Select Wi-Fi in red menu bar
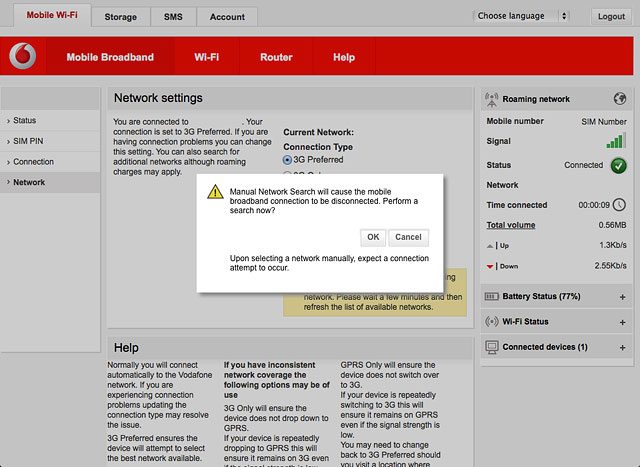 (207, 57)
